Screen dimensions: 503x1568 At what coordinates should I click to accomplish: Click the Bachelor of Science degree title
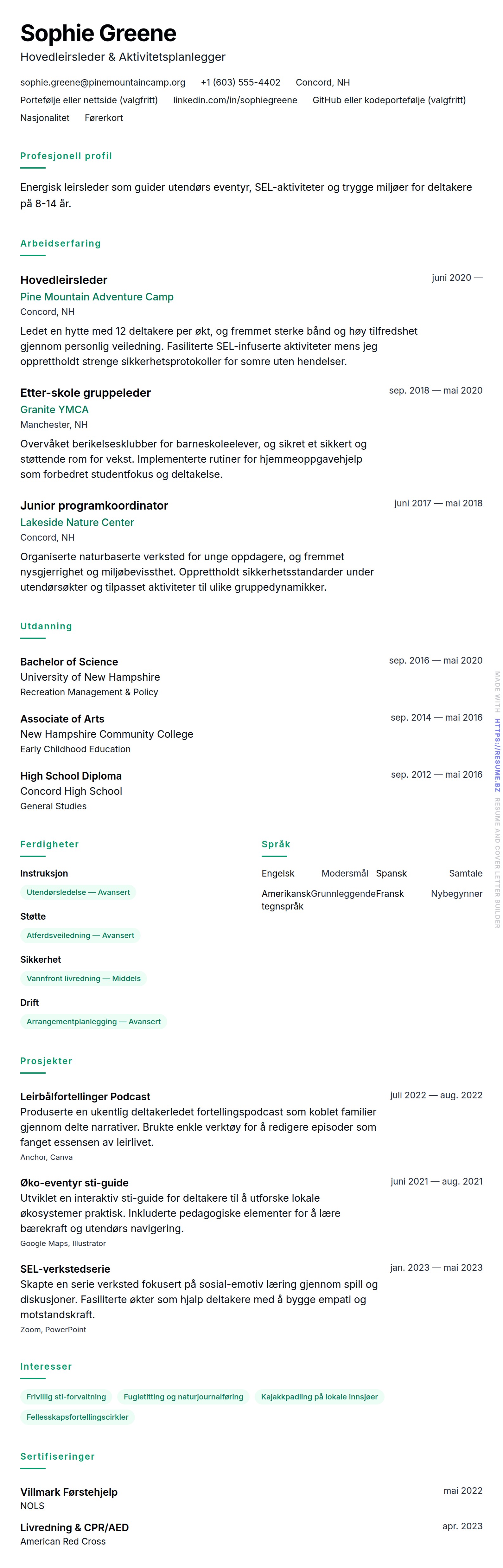pos(69,662)
